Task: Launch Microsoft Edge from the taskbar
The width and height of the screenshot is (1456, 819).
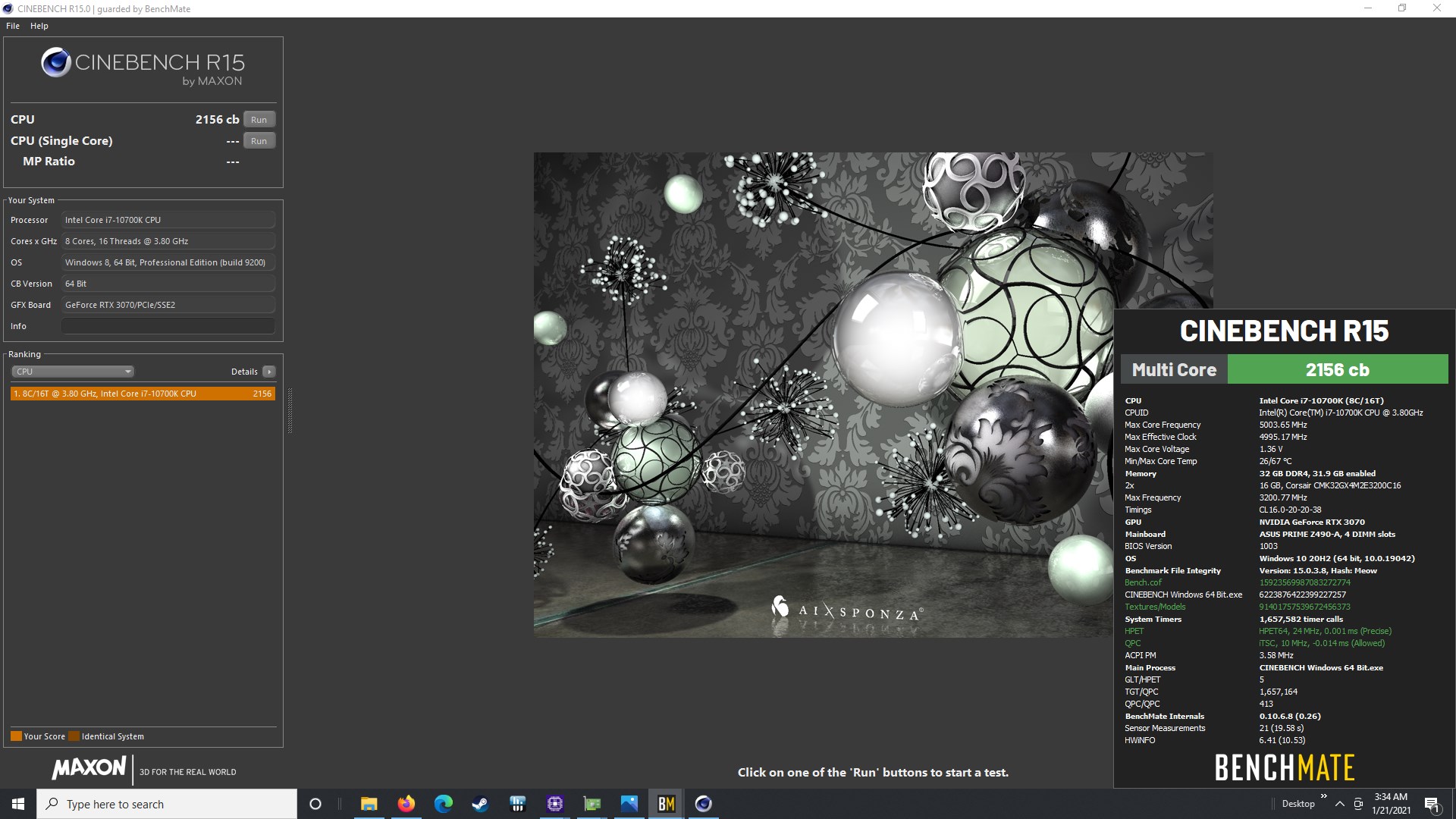Action: pyautogui.click(x=444, y=804)
